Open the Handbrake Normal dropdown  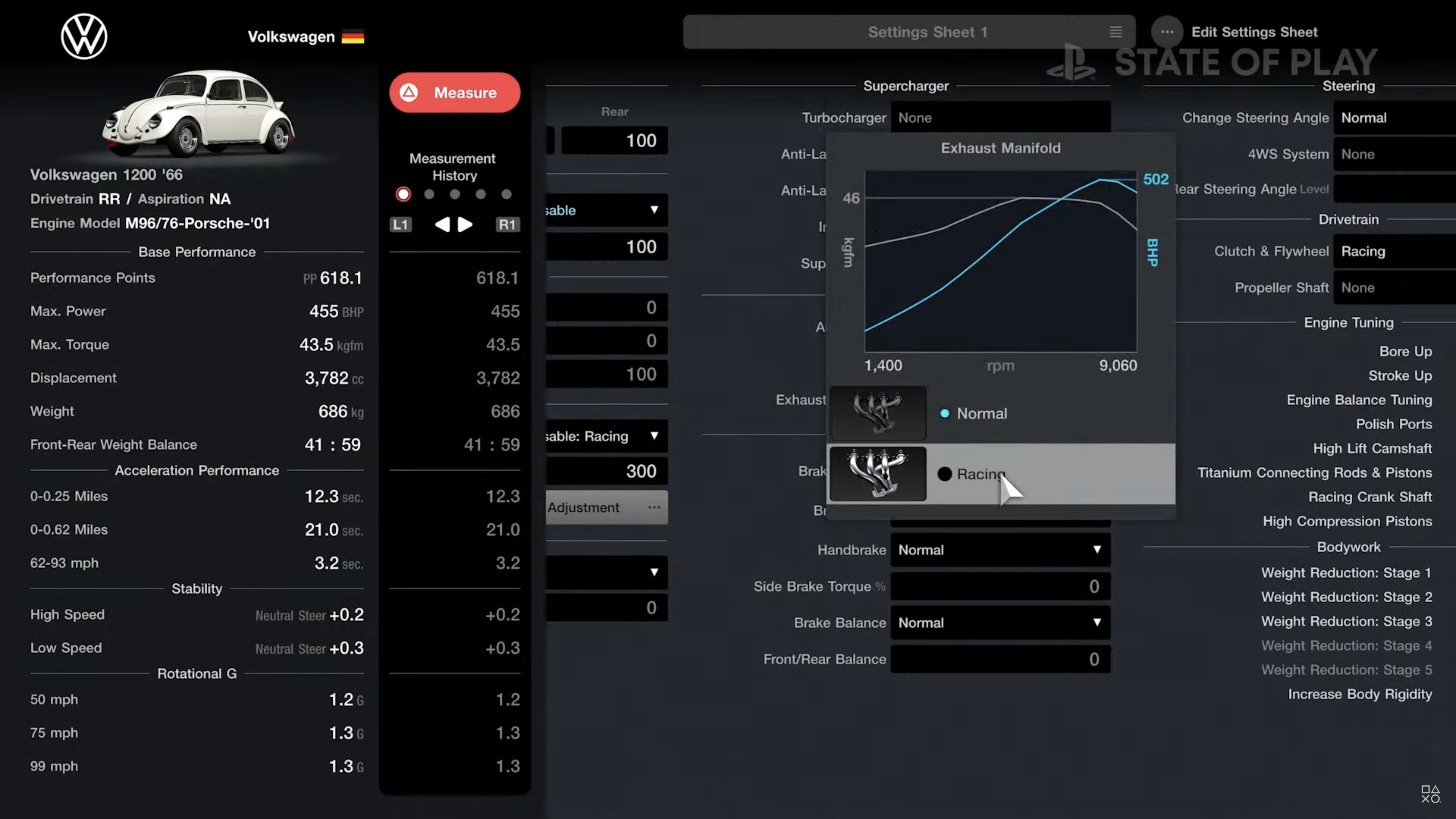1000,550
